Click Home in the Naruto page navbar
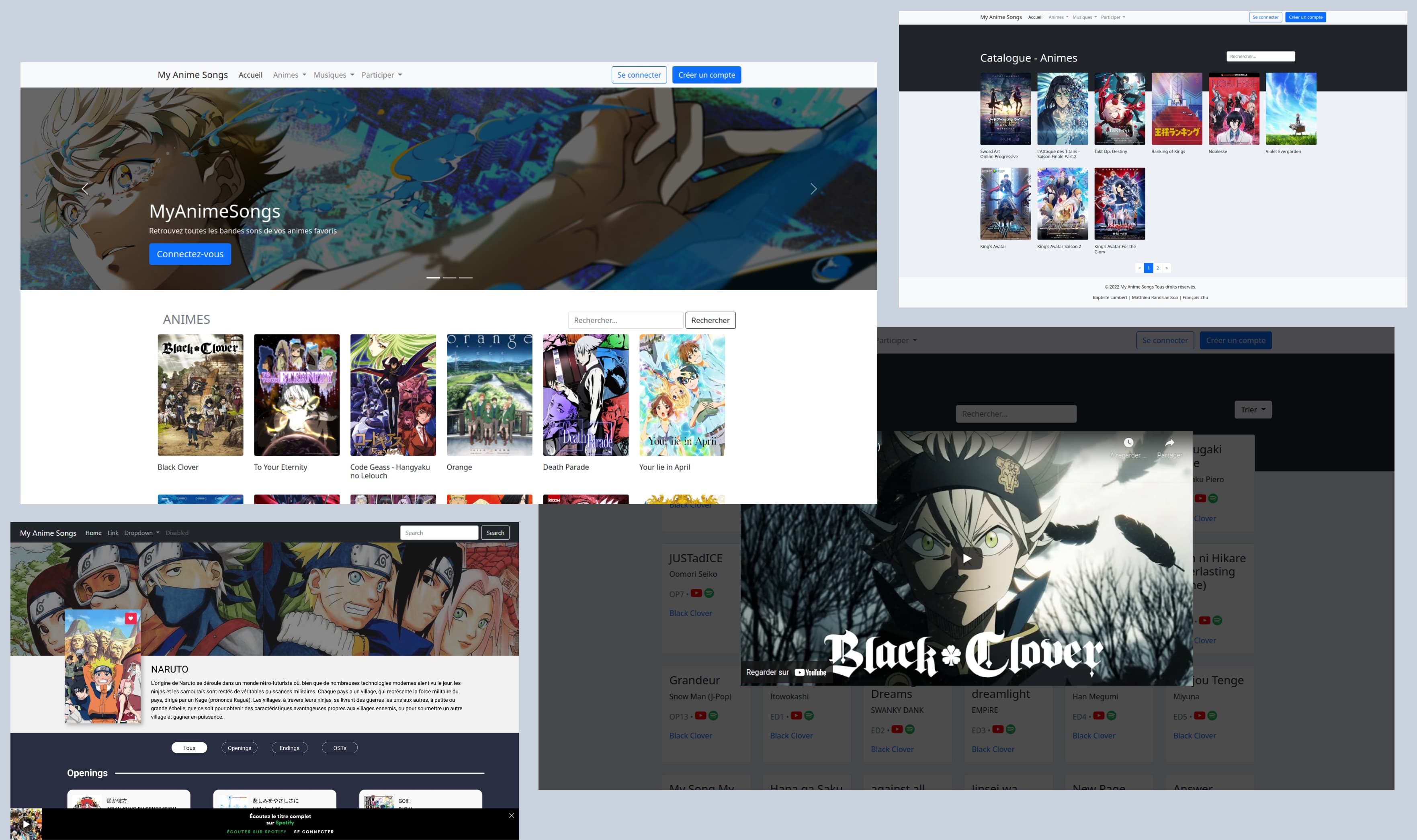Image resolution: width=1417 pixels, height=840 pixels. tap(93, 533)
